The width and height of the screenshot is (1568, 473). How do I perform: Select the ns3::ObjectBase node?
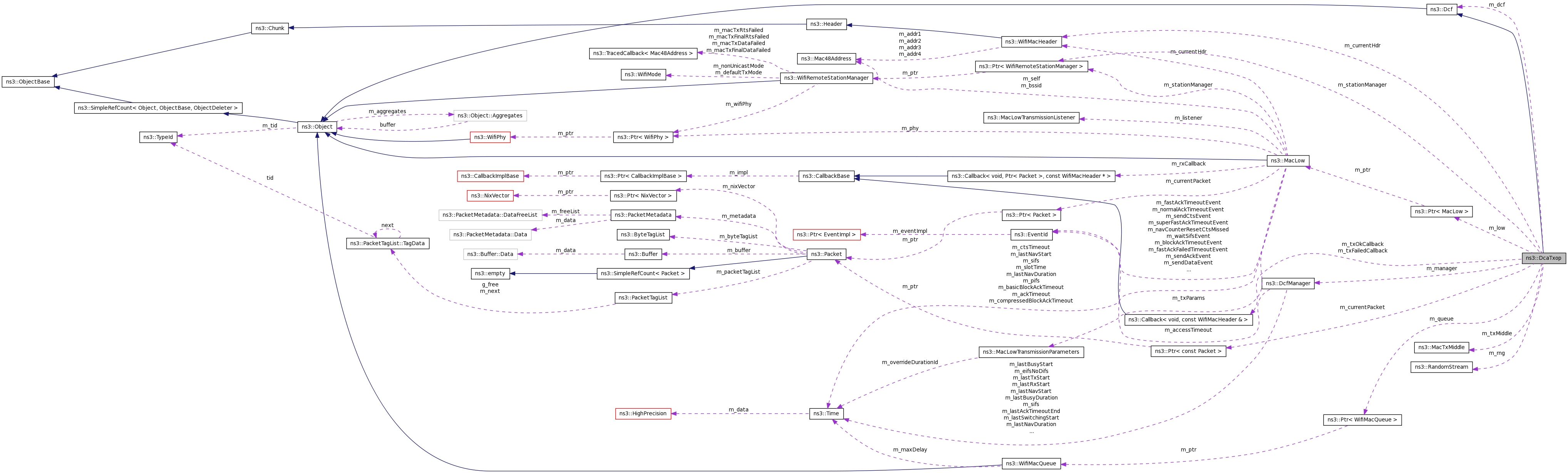click(28, 82)
